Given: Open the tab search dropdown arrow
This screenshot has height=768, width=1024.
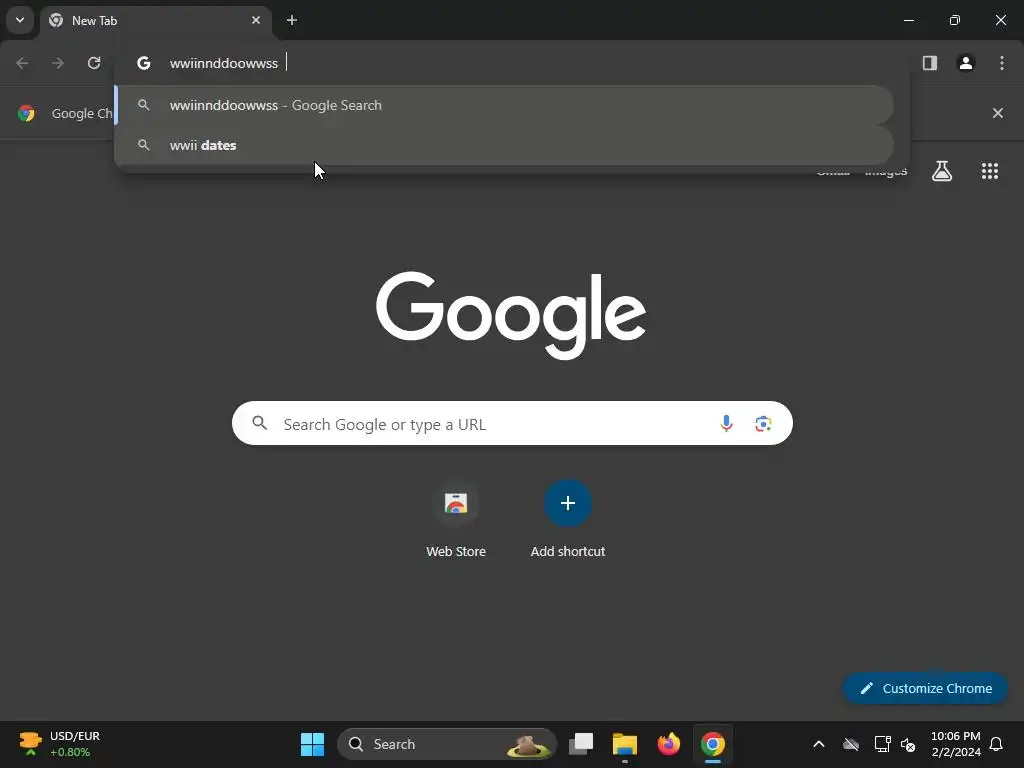Looking at the screenshot, I should [x=20, y=20].
